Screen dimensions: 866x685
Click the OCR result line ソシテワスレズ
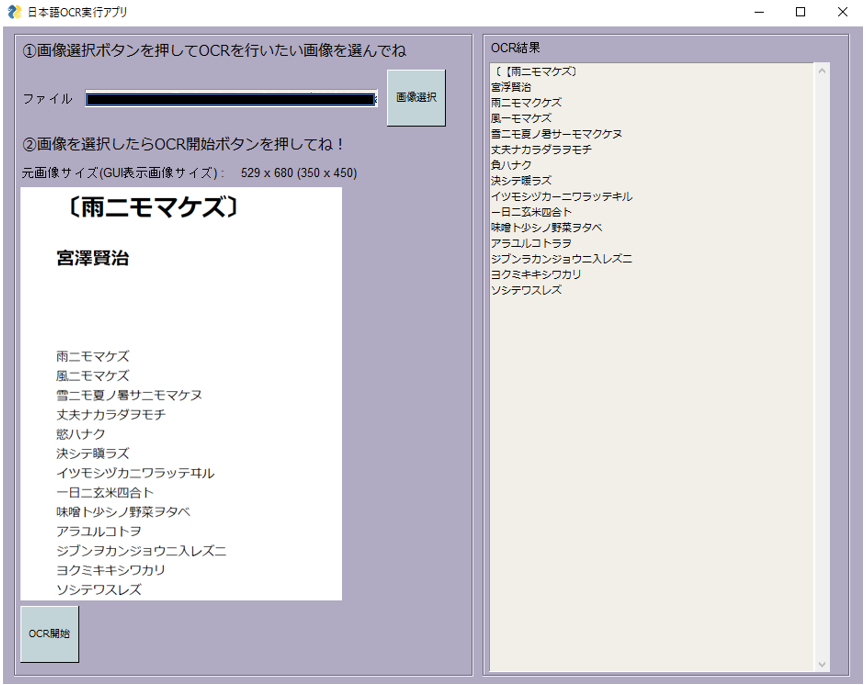(526, 290)
